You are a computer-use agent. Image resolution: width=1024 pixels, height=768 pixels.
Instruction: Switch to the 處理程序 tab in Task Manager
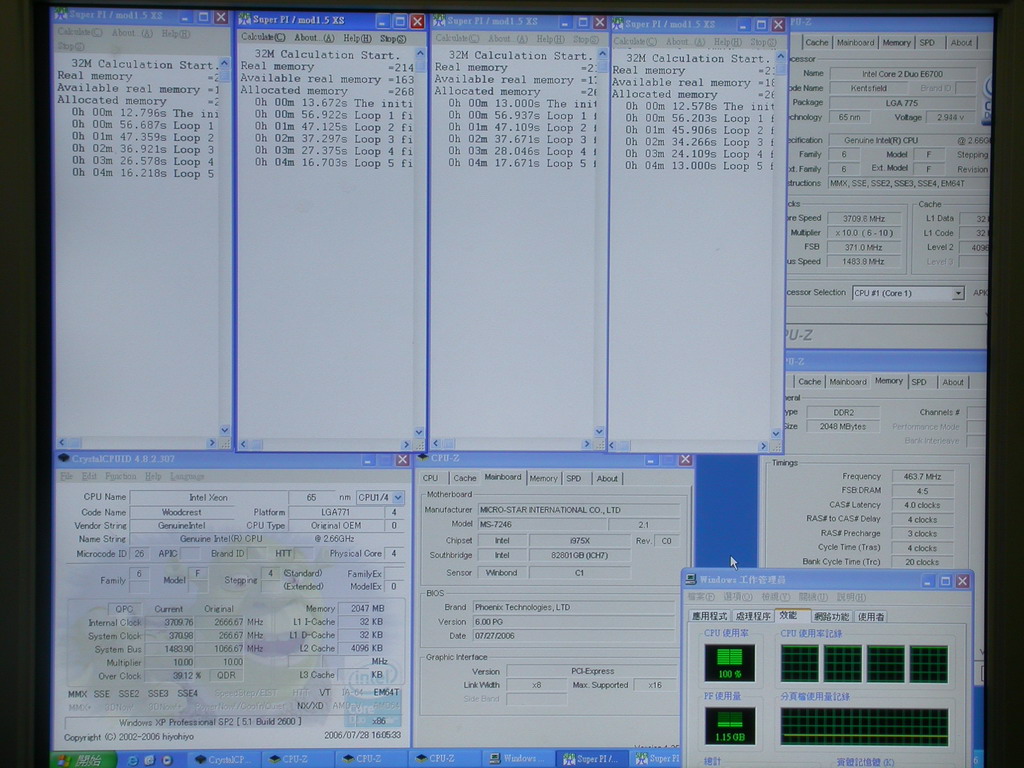coord(753,616)
